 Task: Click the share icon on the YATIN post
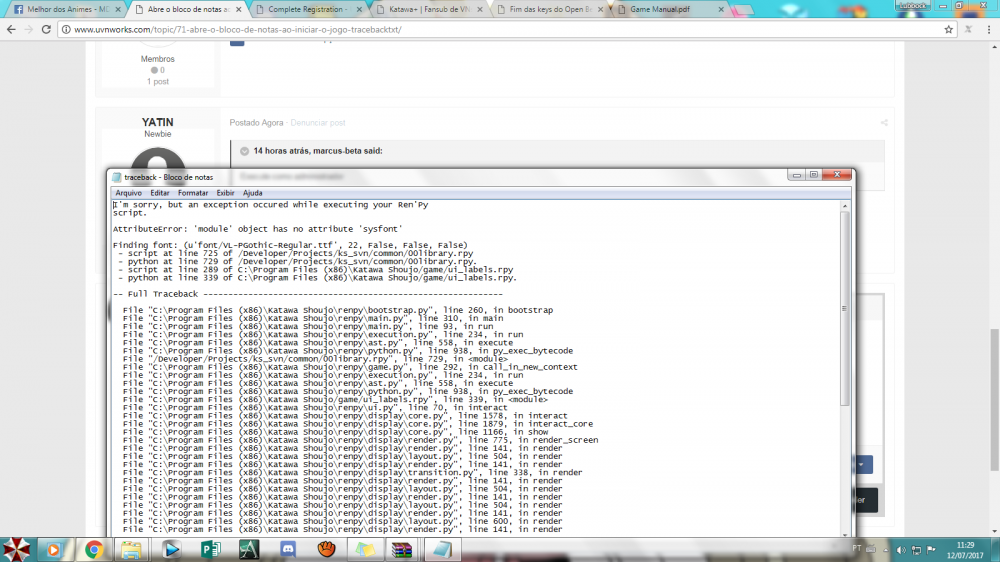point(884,122)
